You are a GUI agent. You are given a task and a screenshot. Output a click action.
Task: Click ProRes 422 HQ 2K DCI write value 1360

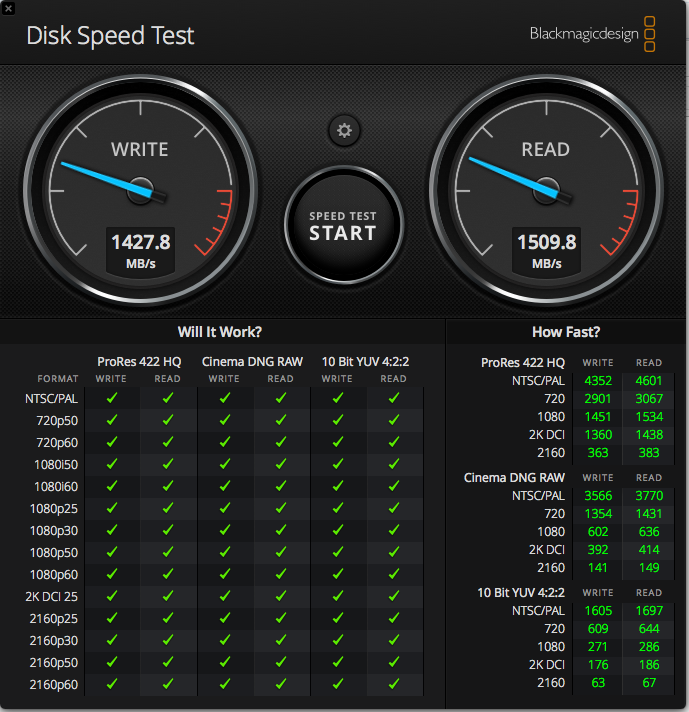coord(598,435)
